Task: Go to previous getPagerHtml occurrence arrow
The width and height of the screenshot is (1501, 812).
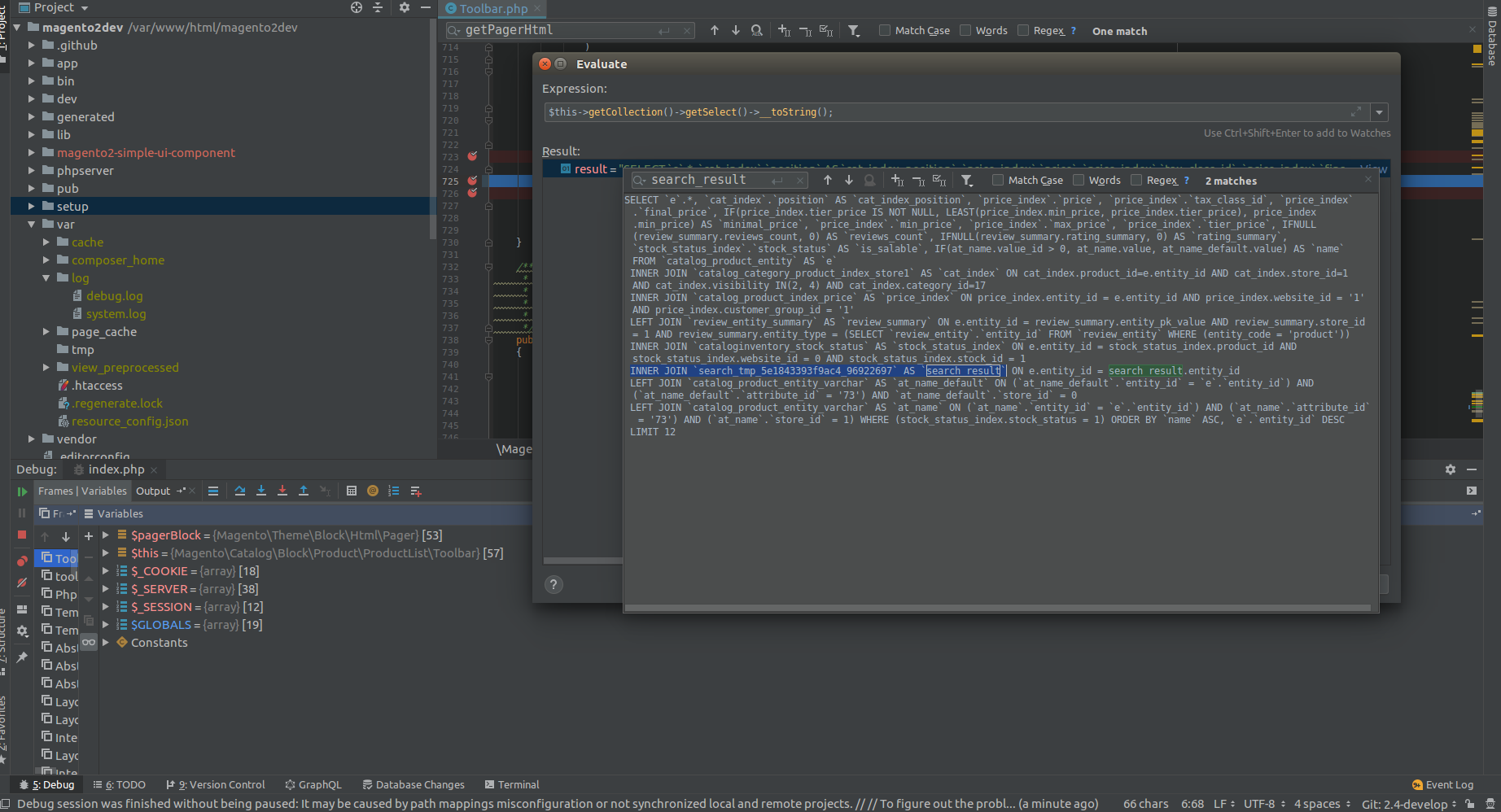Action: (715, 30)
